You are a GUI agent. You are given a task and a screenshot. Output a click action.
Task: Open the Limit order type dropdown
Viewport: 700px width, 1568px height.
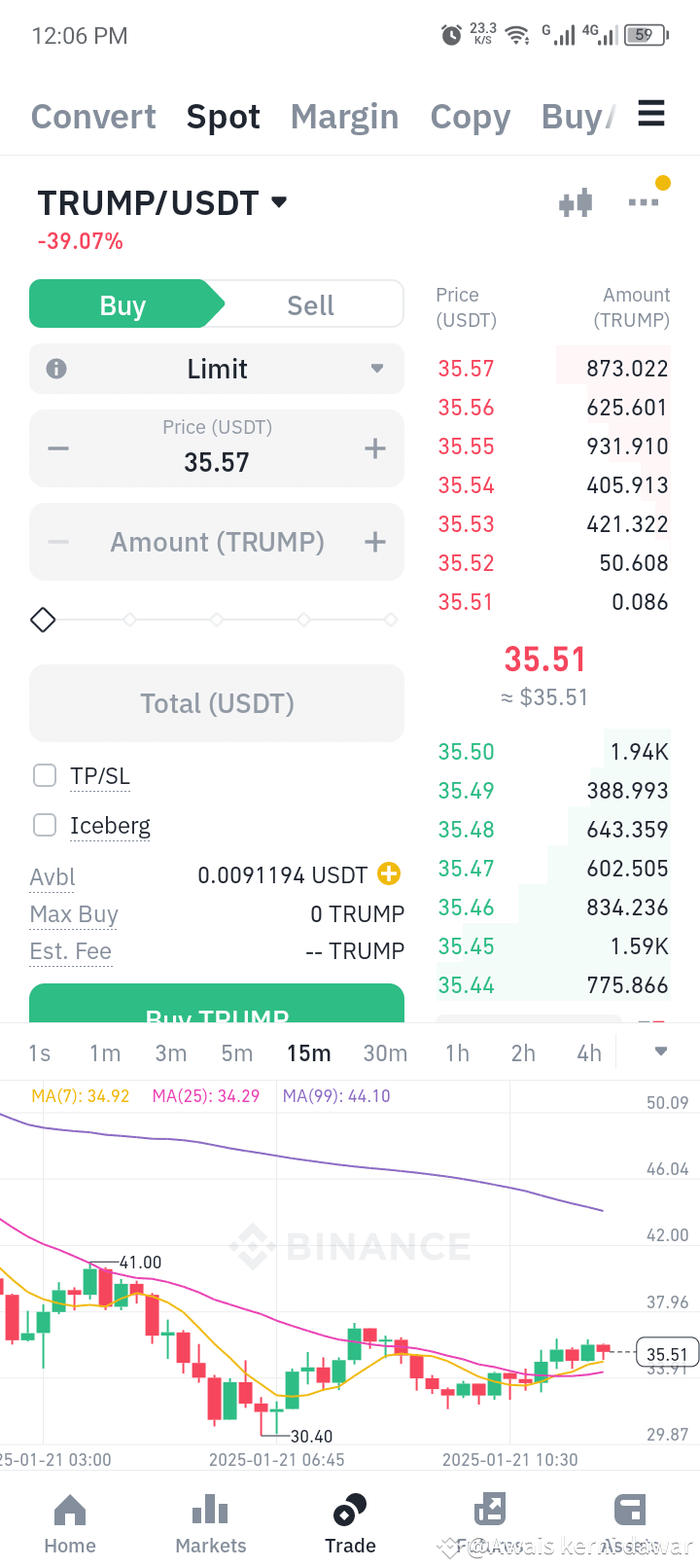(217, 369)
